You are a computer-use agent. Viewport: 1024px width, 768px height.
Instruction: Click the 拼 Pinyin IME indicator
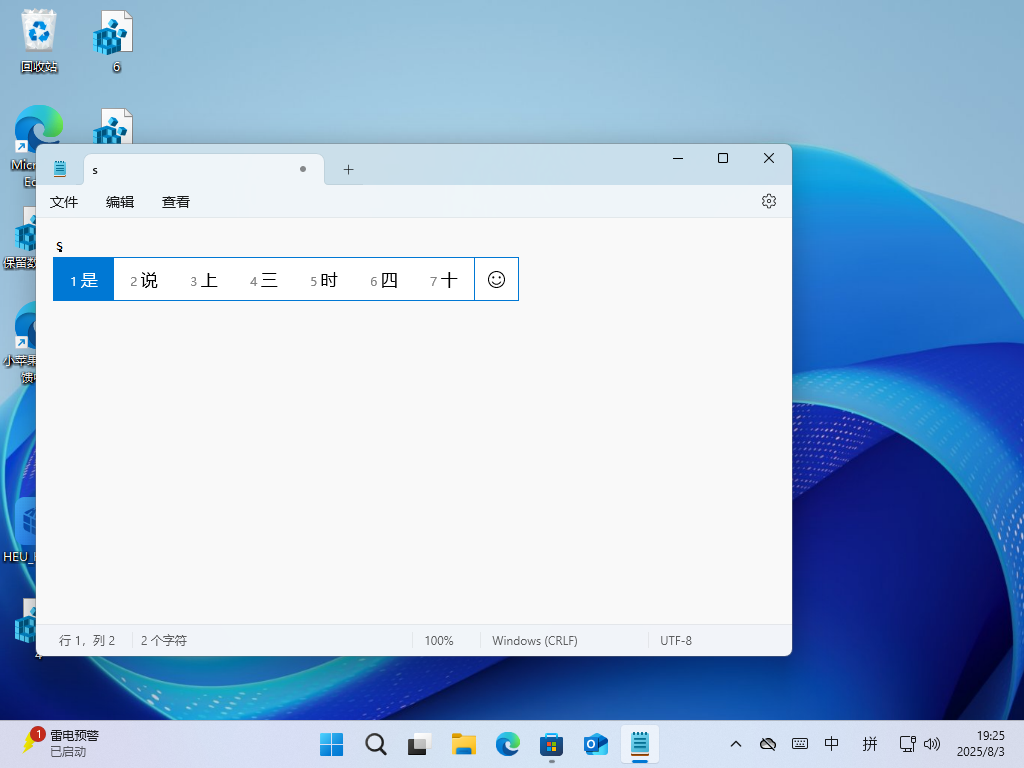pyautogui.click(x=870, y=744)
